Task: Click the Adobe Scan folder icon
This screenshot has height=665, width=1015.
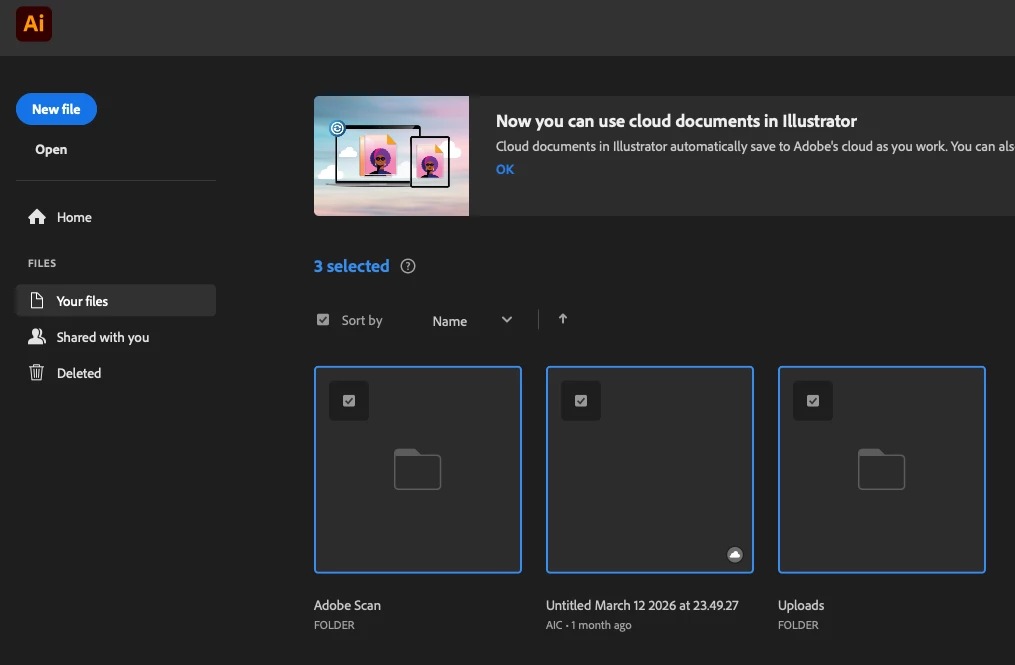Action: point(418,469)
